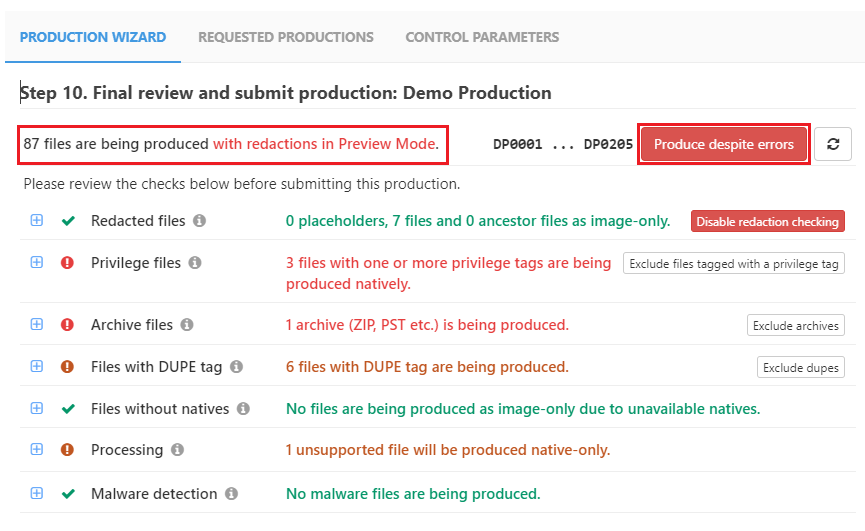Open Control Parameters tab
Viewport: 865px width, 531px height.
tap(482, 37)
